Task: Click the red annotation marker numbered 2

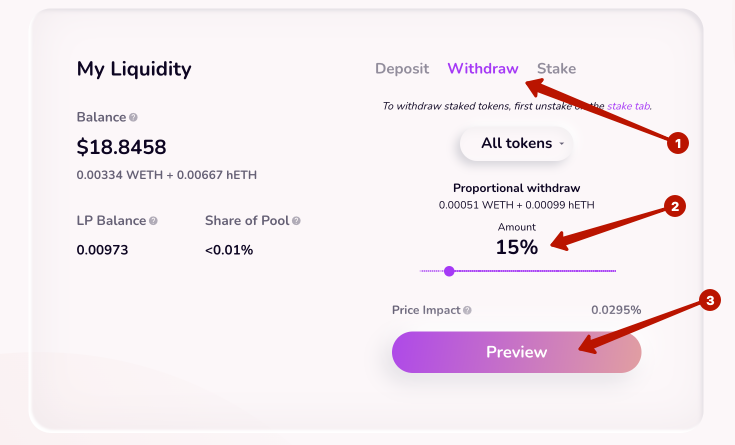Action: coord(675,207)
